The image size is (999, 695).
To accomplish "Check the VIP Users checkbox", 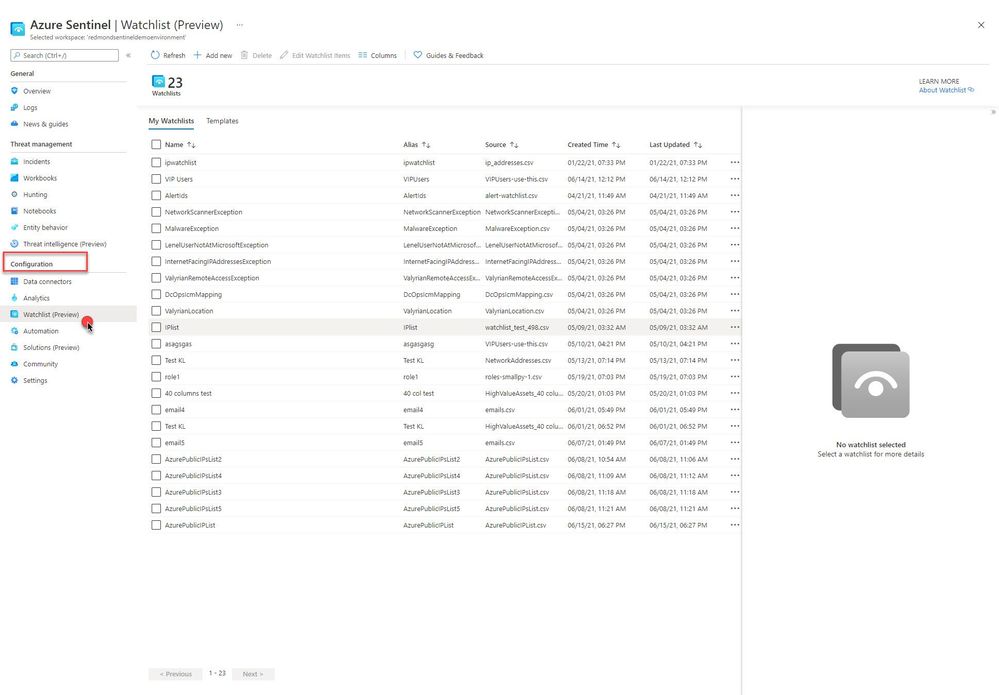I will pyautogui.click(x=156, y=179).
